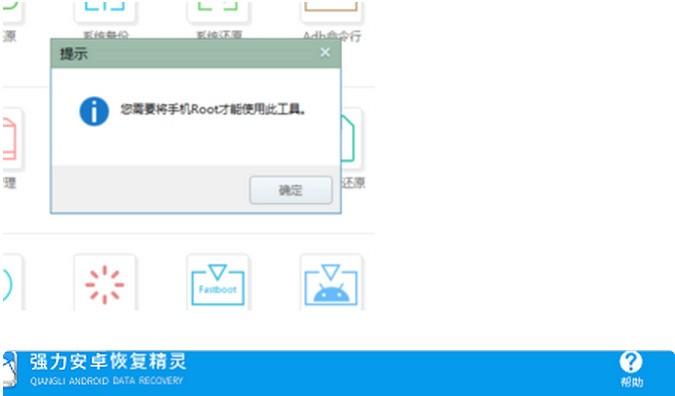Click the 提示 dialog title text
The height and width of the screenshot is (396, 675).
tap(74, 54)
